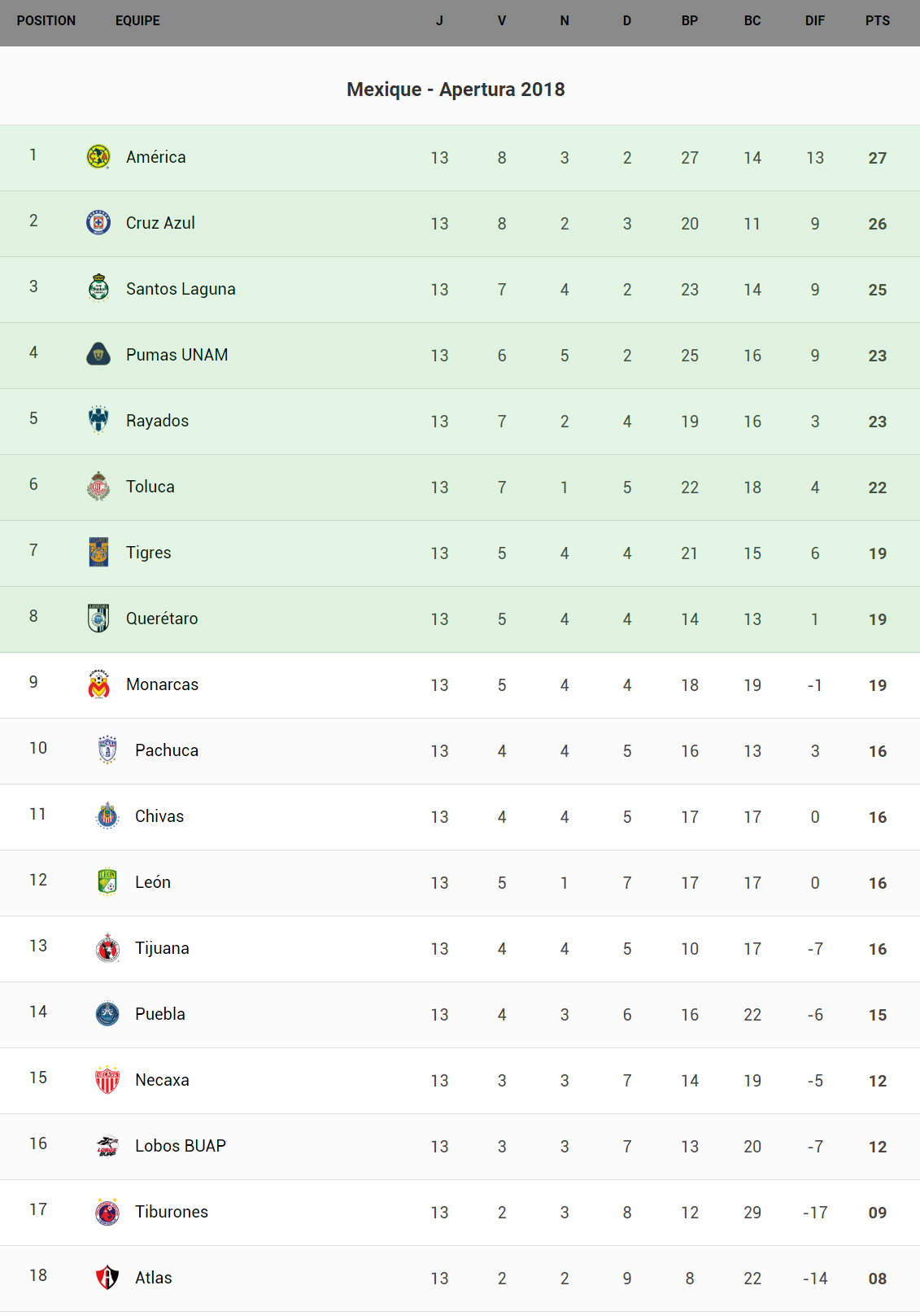Click the DIF column header

[x=814, y=21]
